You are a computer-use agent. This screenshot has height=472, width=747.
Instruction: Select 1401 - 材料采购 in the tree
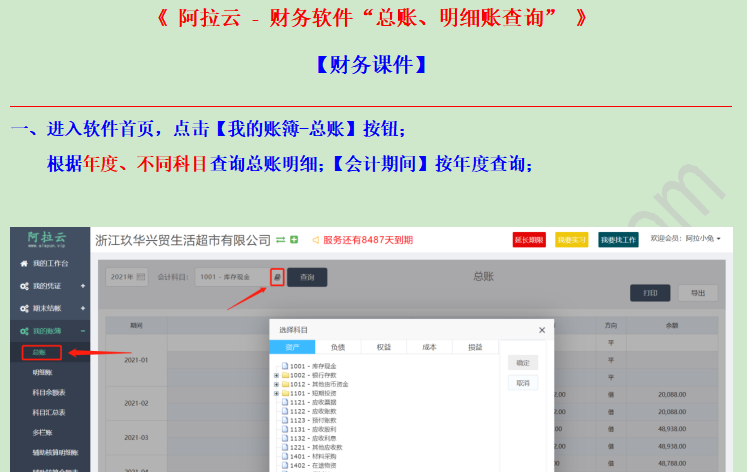coord(313,456)
